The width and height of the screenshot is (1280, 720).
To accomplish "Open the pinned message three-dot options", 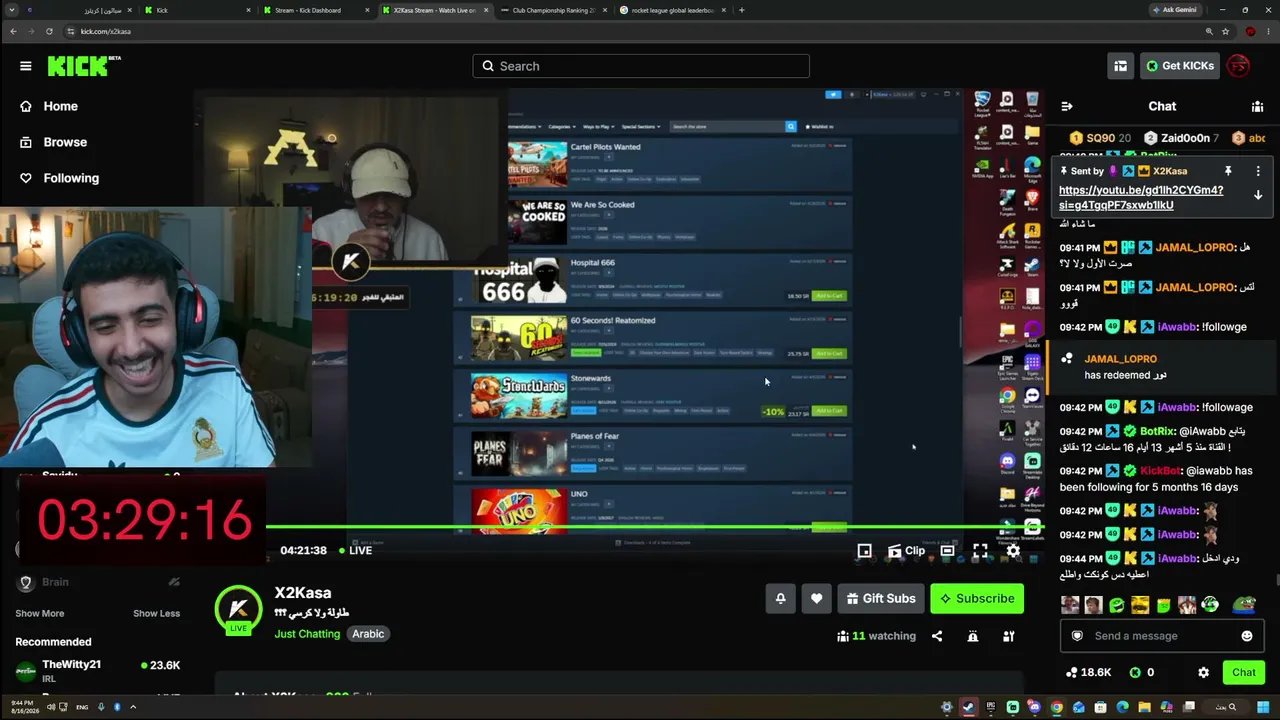I will pos(1258,171).
